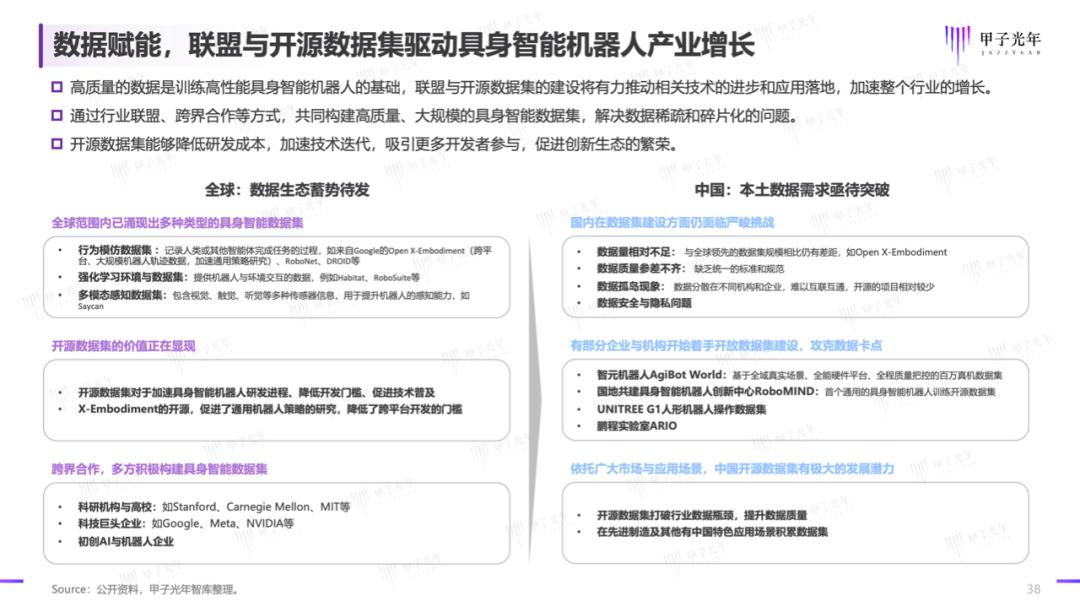Viewport: 1080px width, 607px height.
Task: Click the 全球：数据生态蓄势待发 column heading
Action: point(287,189)
